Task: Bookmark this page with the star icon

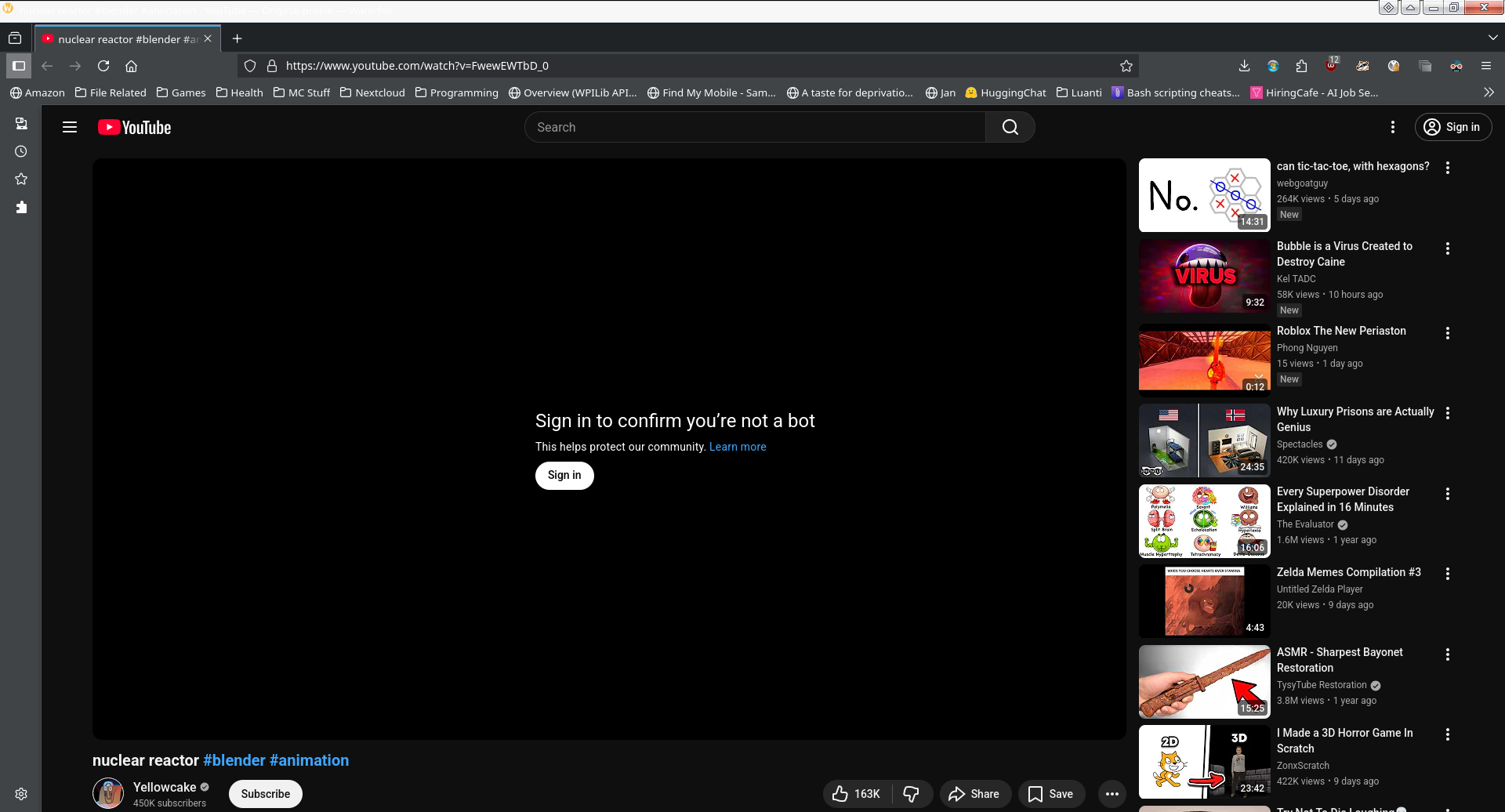Action: click(x=1126, y=66)
